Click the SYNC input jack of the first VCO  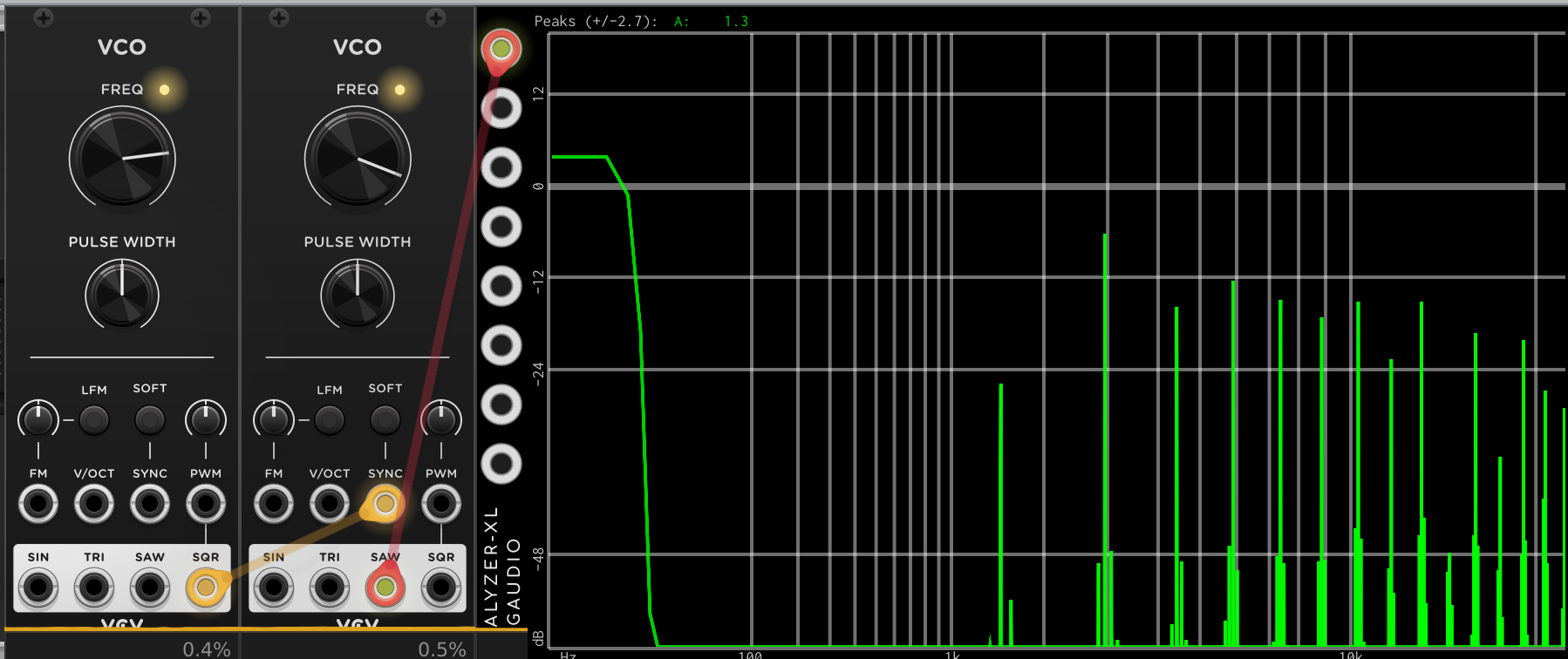pyautogui.click(x=150, y=503)
